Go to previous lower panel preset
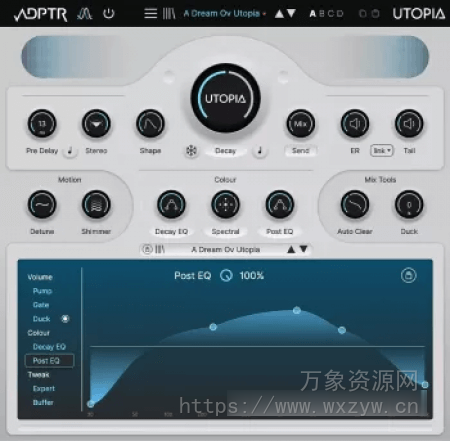This screenshot has height=441, width=450. click(x=291, y=249)
